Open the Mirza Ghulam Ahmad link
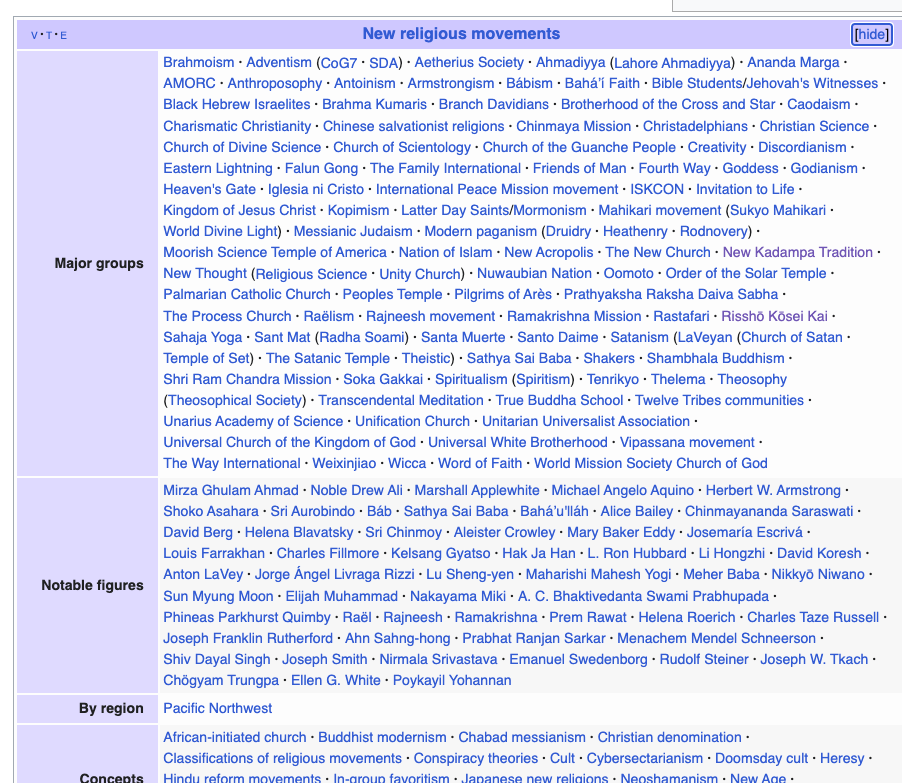 (231, 490)
